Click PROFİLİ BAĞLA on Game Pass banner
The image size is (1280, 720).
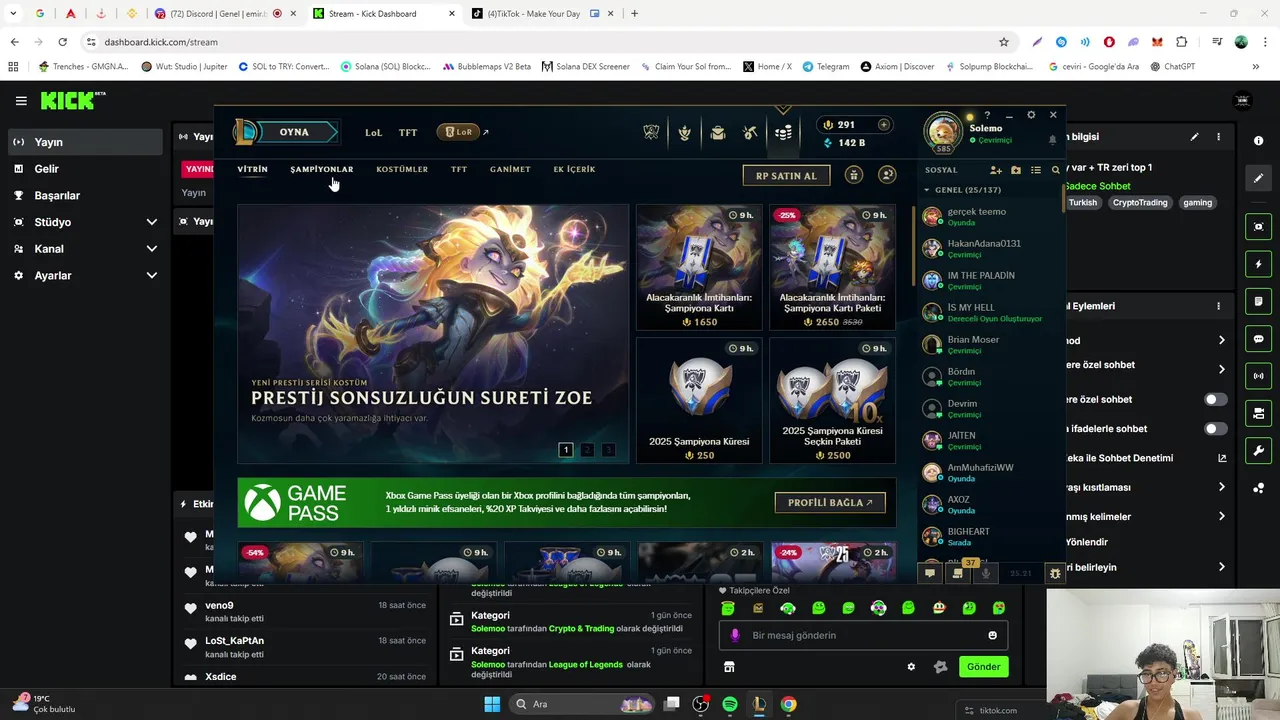click(x=830, y=502)
